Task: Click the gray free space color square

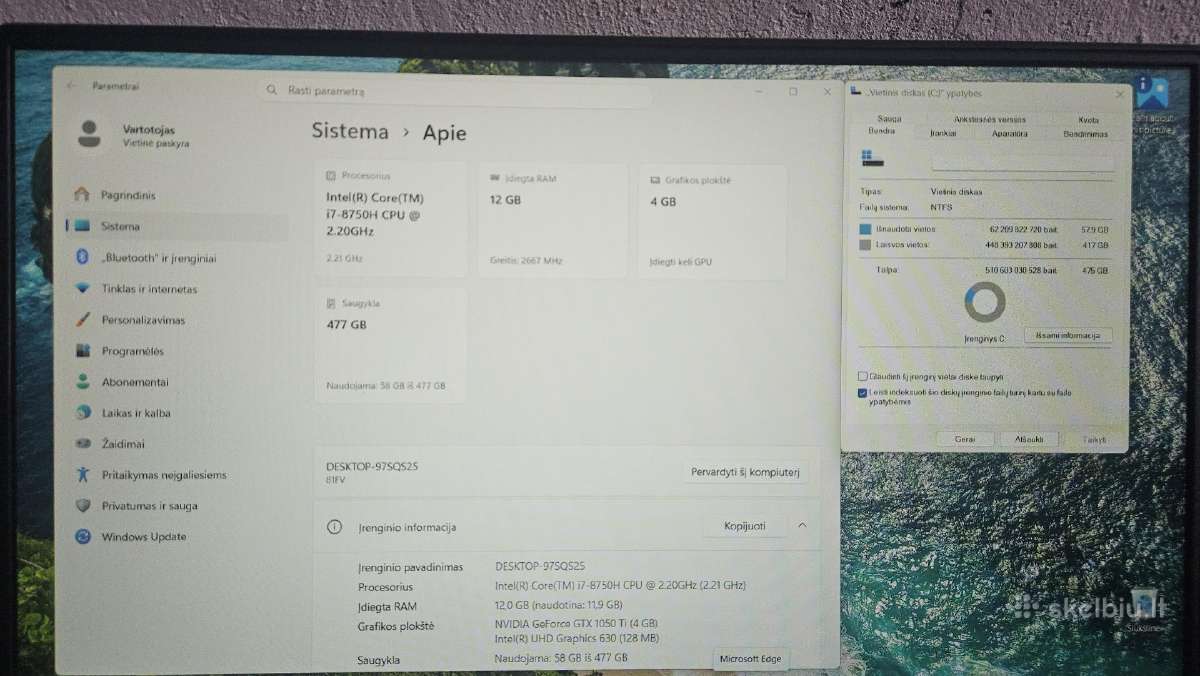Action: point(866,244)
